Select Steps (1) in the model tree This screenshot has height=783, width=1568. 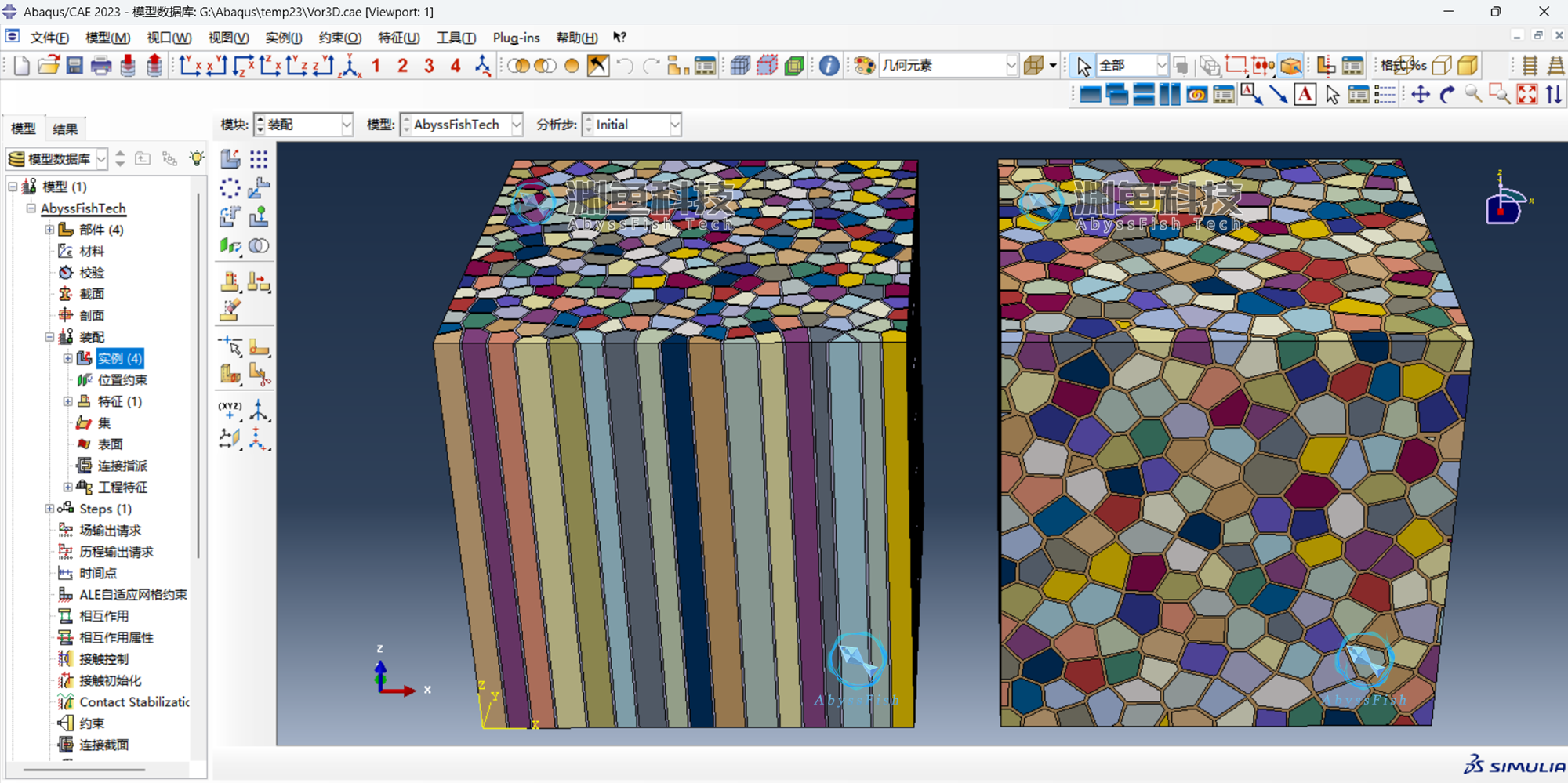coord(105,509)
